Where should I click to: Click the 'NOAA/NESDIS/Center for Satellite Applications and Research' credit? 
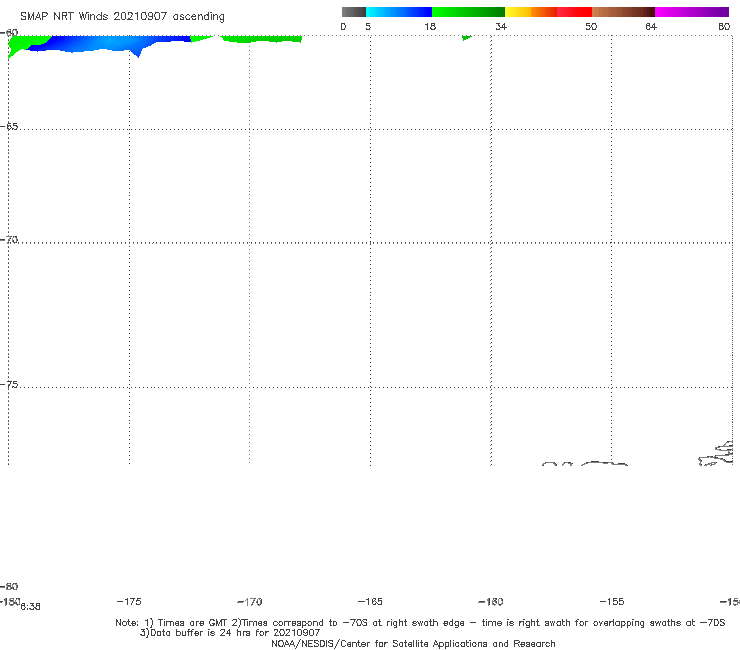coord(413,644)
